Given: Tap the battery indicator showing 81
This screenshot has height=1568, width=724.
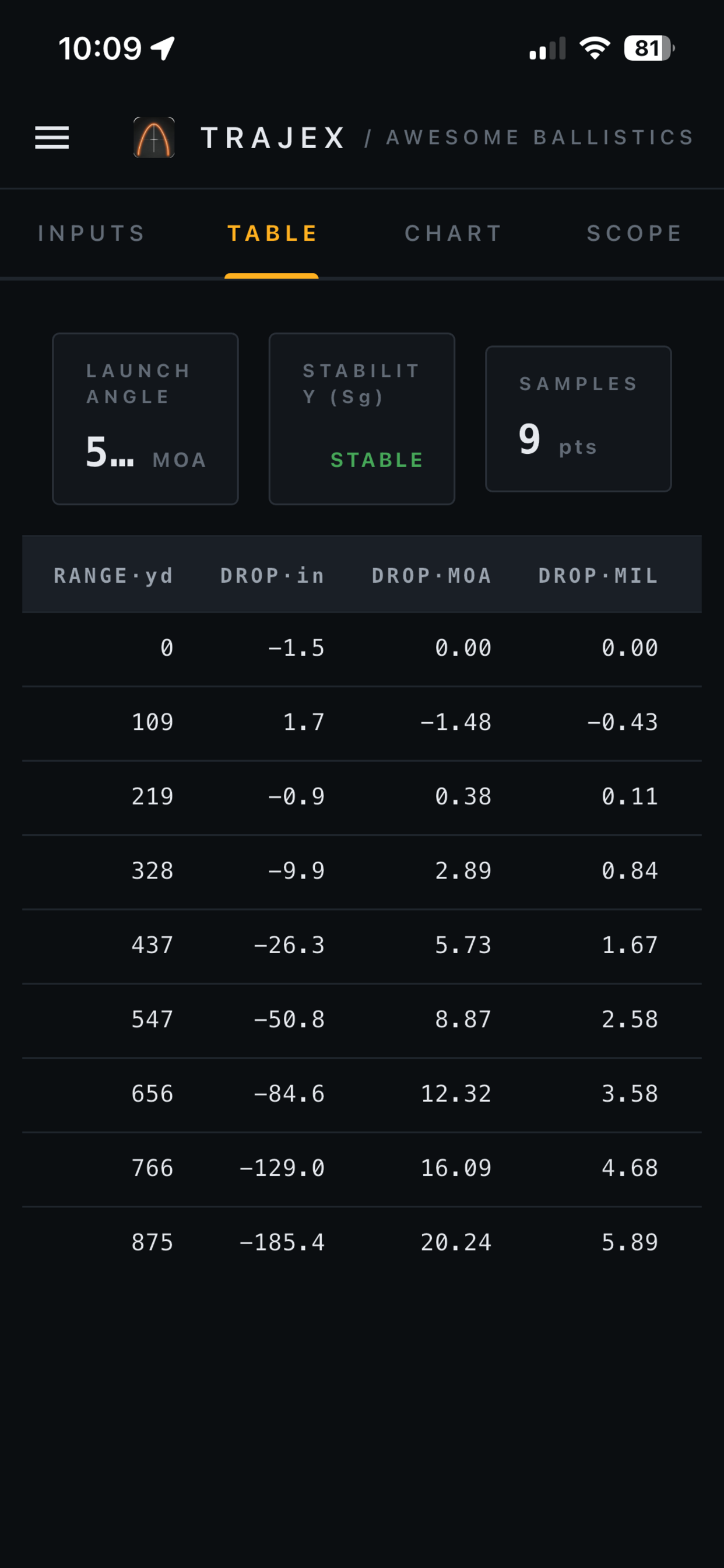Looking at the screenshot, I should click(x=649, y=48).
